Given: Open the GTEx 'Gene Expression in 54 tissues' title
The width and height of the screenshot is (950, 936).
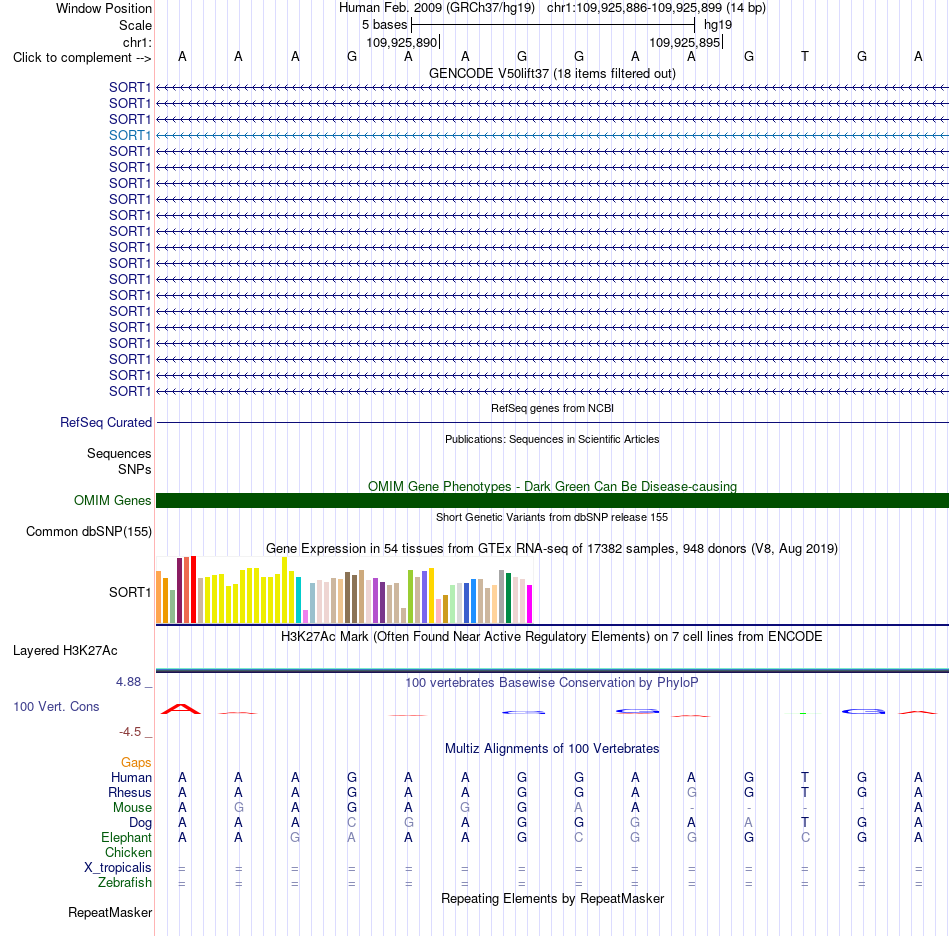Looking at the screenshot, I should coord(552,549).
